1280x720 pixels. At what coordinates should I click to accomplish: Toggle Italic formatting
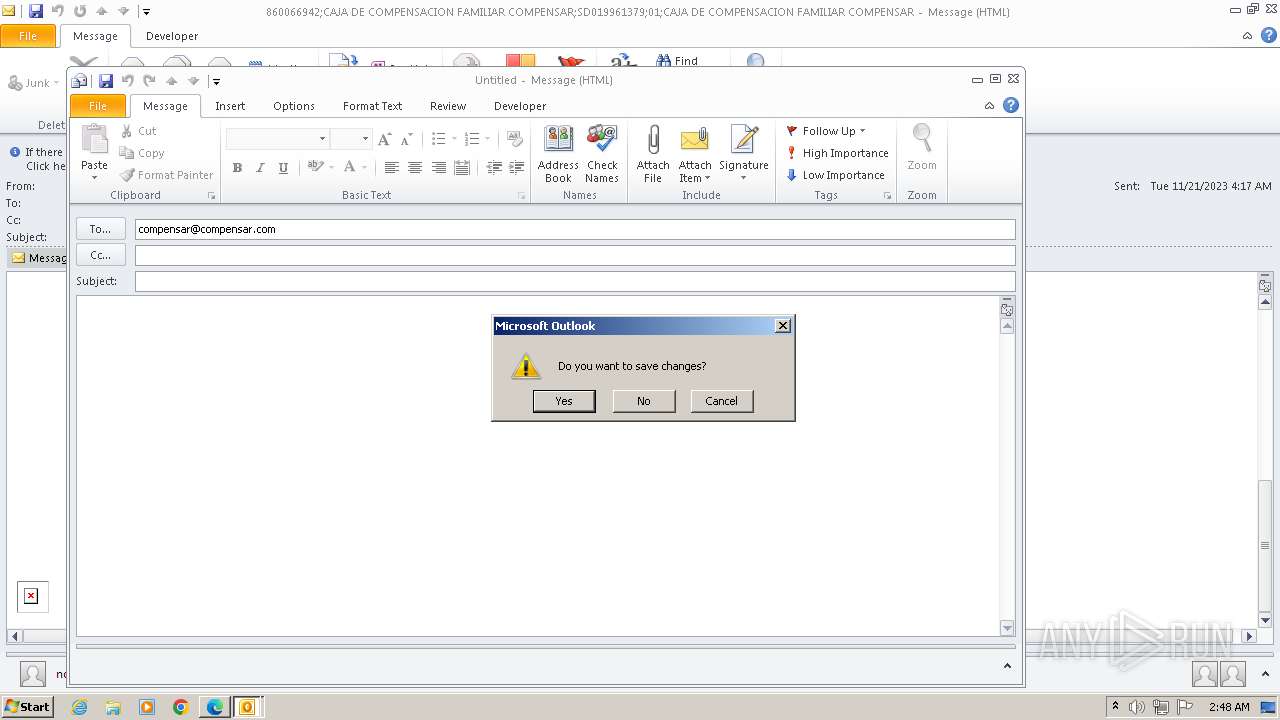[x=260, y=168]
